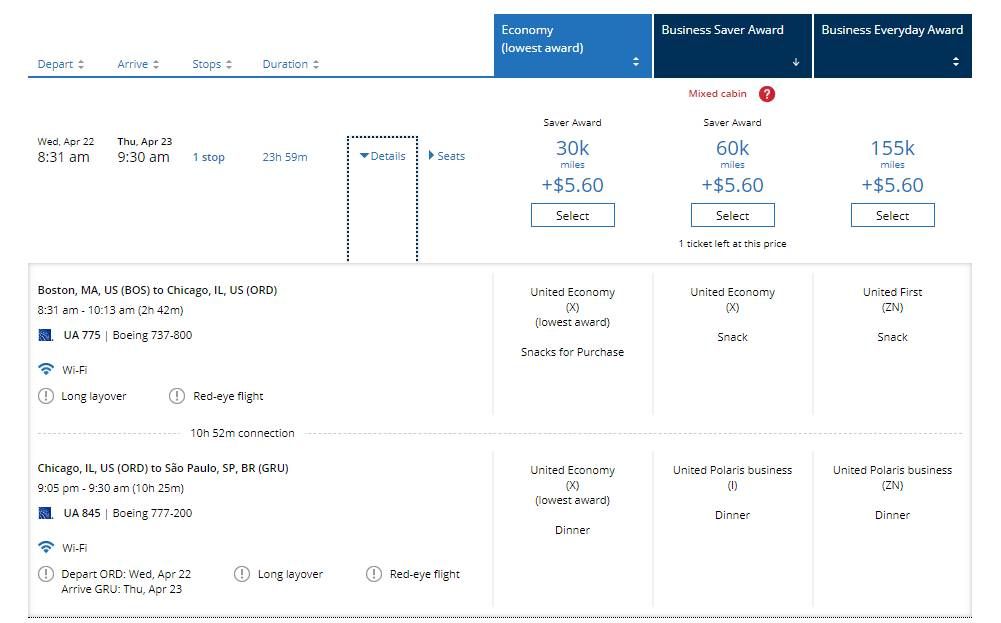The width and height of the screenshot is (1001, 623).
Task: Click the Thu, Apr 23 arrival date above 9:30 am
Action: [145, 142]
